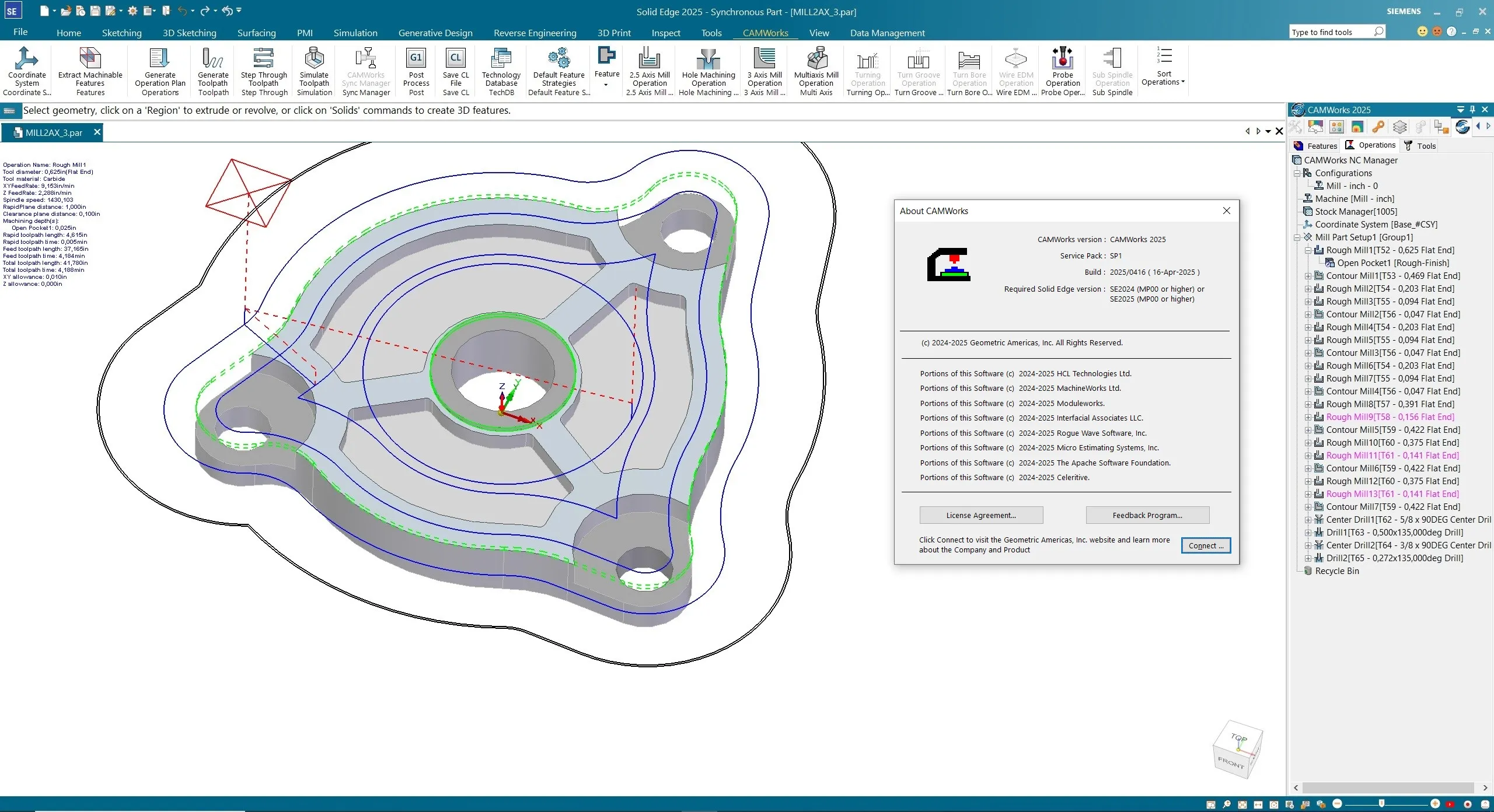The width and height of the screenshot is (1494, 812).
Task: Collapse the Mill Part Setup1 node
Action: pyautogui.click(x=1297, y=237)
